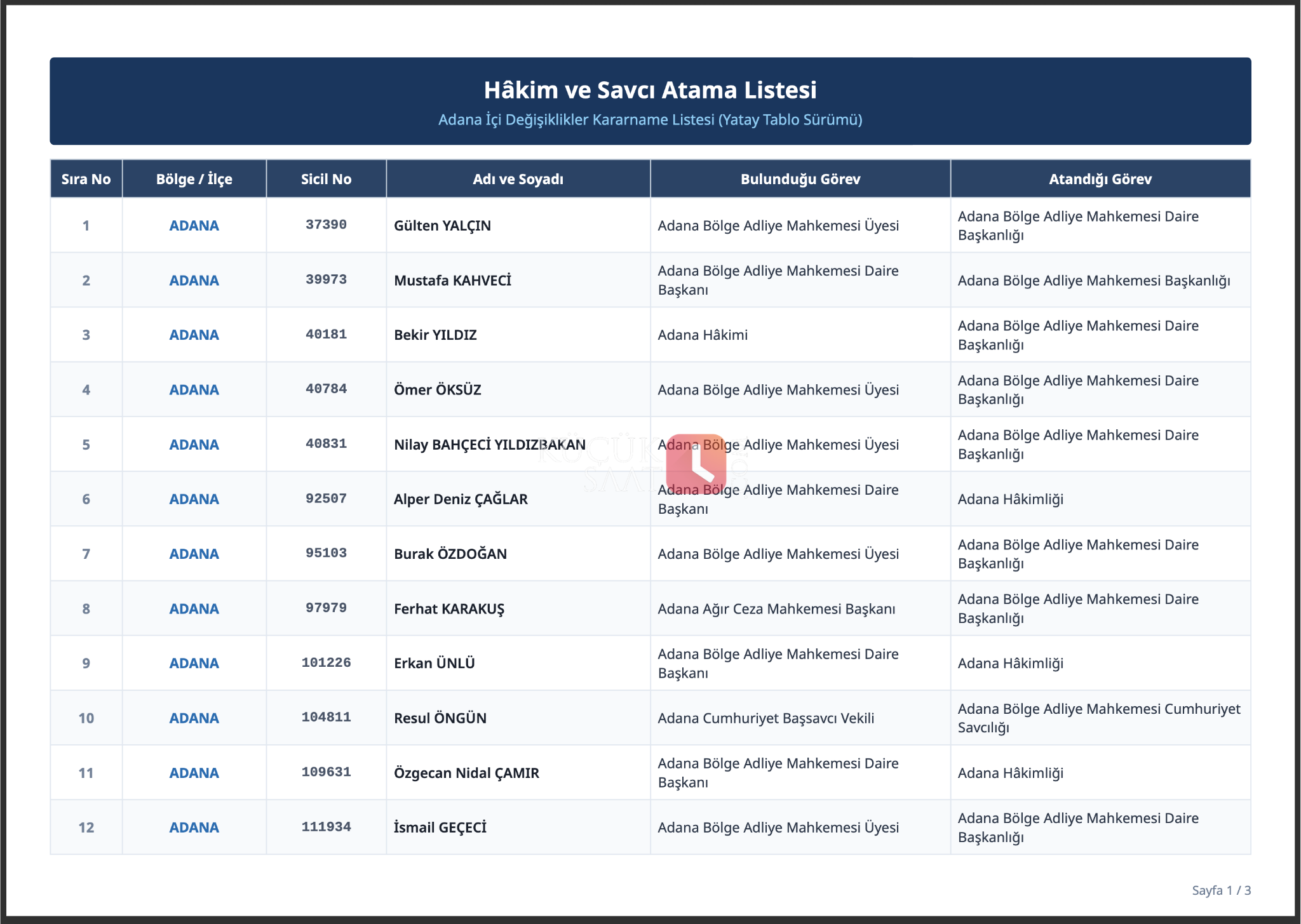Viewport: 1301px width, 924px height.
Task: Click the Sicil No column header
Action: pos(326,179)
